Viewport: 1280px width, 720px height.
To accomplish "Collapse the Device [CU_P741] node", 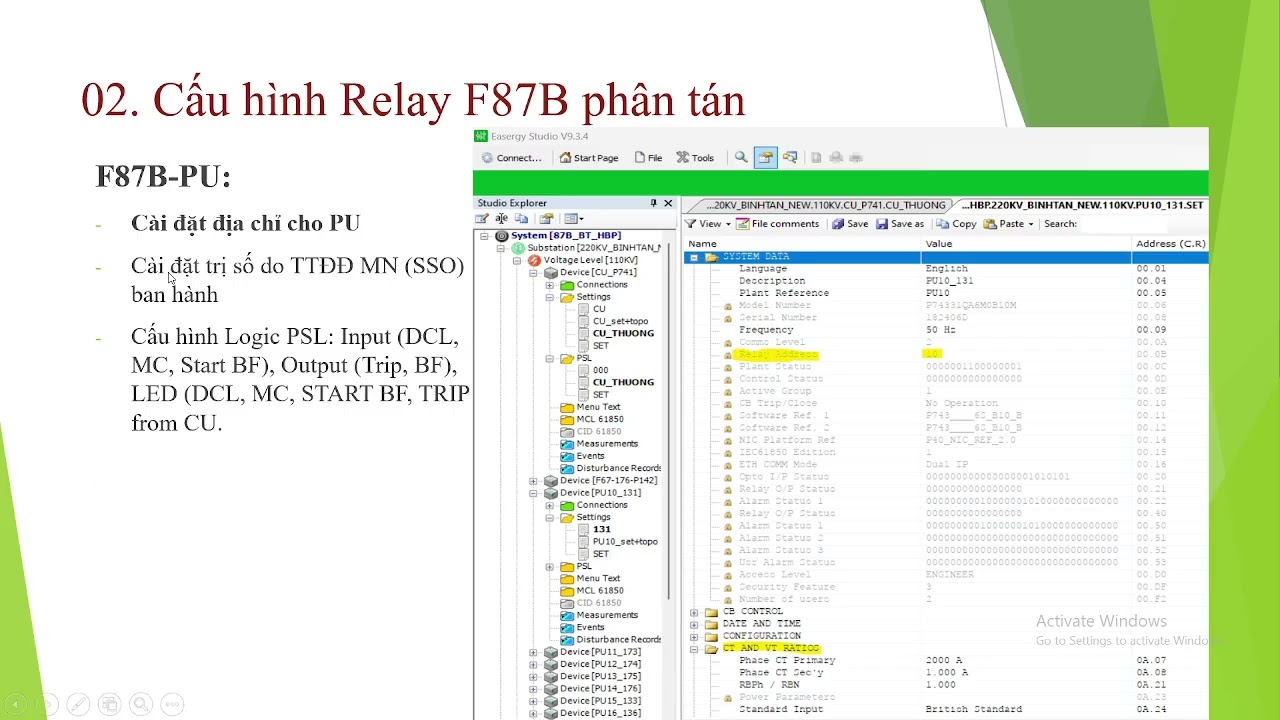I will tap(533, 272).
